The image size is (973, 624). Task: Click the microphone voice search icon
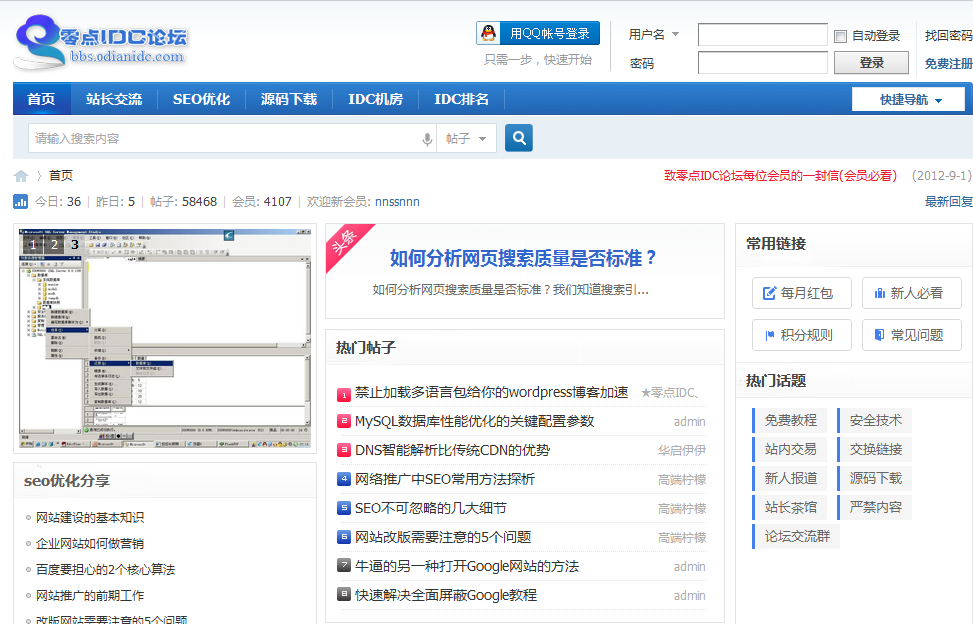pyautogui.click(x=427, y=139)
